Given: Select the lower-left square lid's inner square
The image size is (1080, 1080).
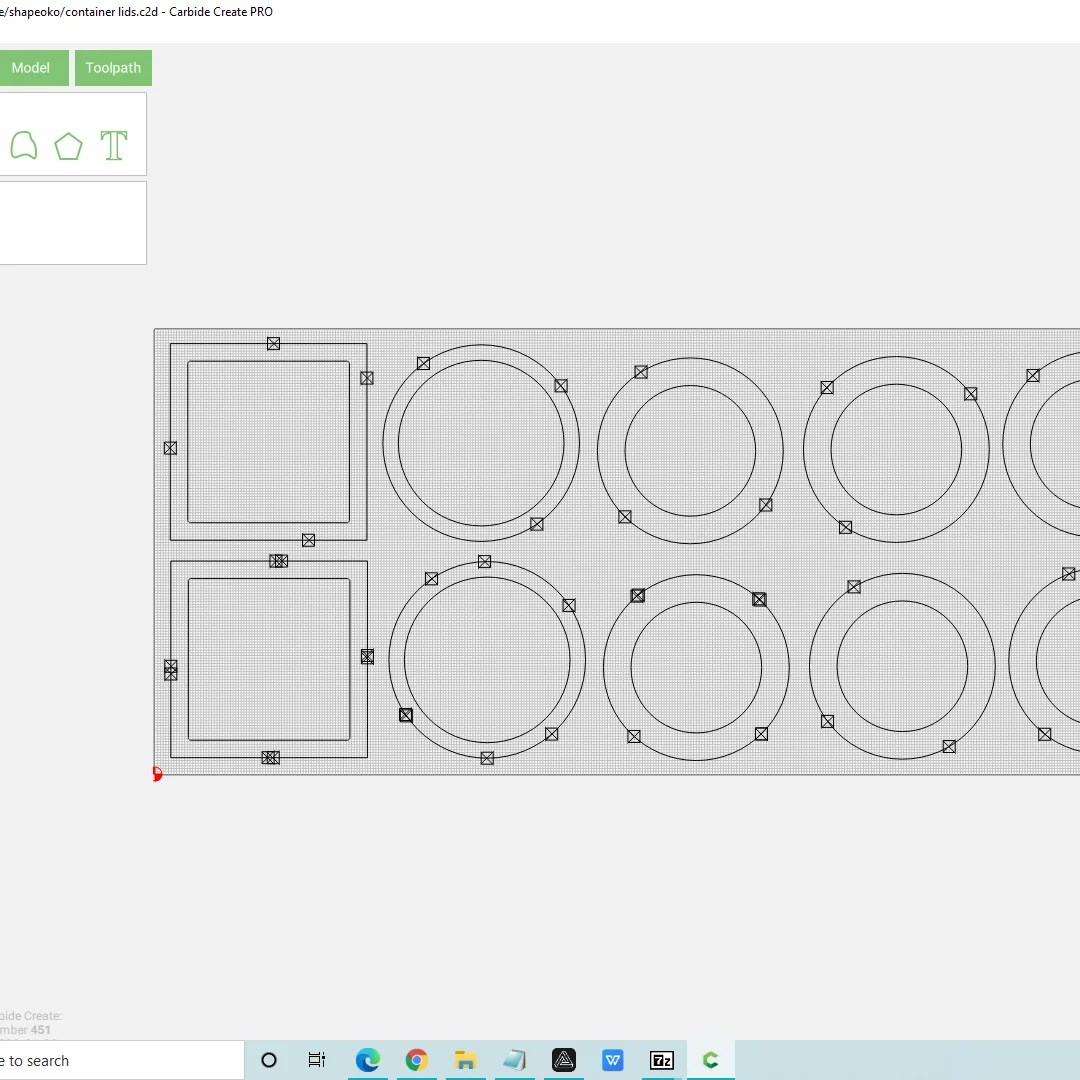Looking at the screenshot, I should 269,659.
